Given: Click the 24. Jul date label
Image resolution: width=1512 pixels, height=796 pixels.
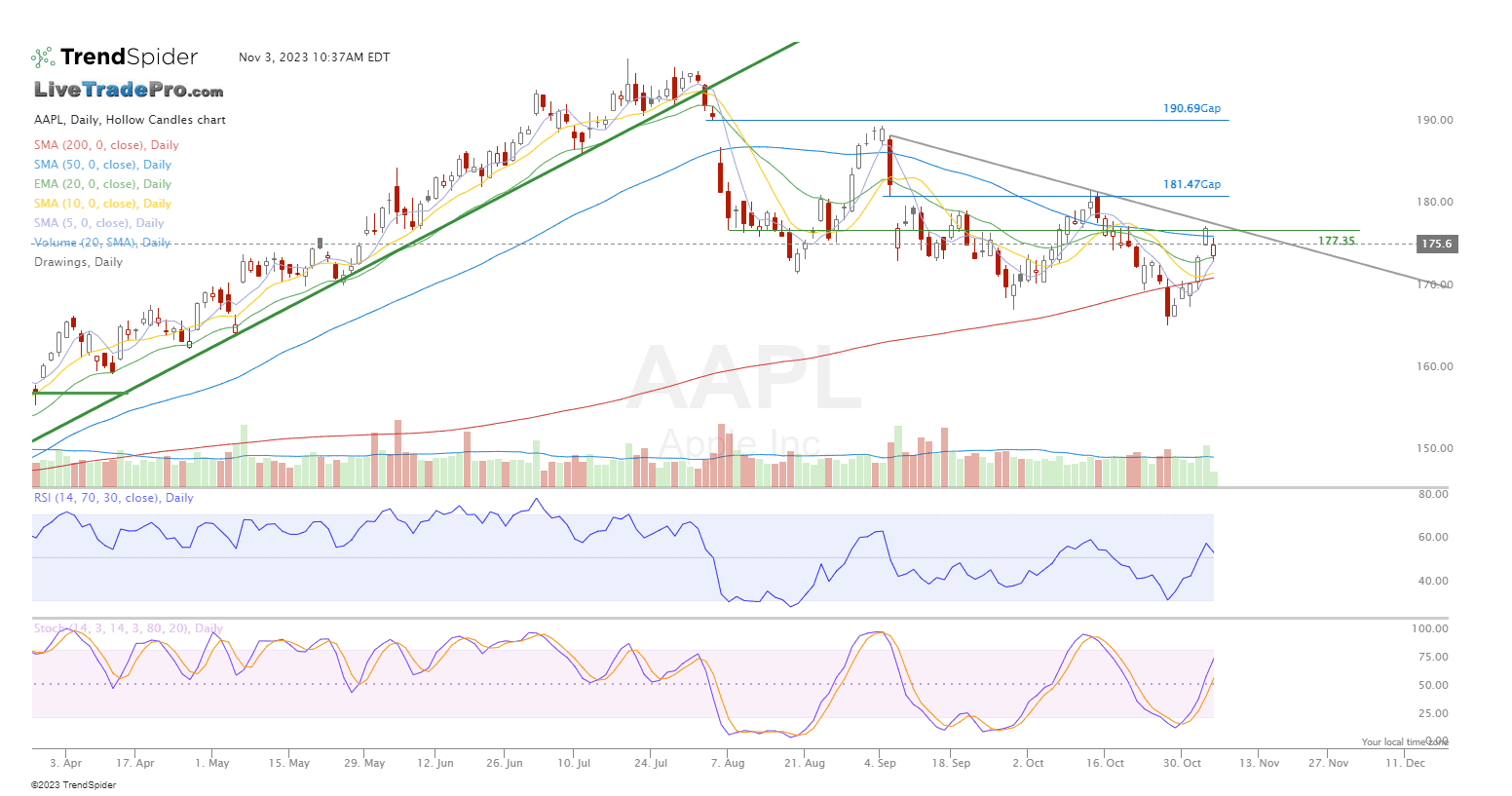Looking at the screenshot, I should [651, 763].
